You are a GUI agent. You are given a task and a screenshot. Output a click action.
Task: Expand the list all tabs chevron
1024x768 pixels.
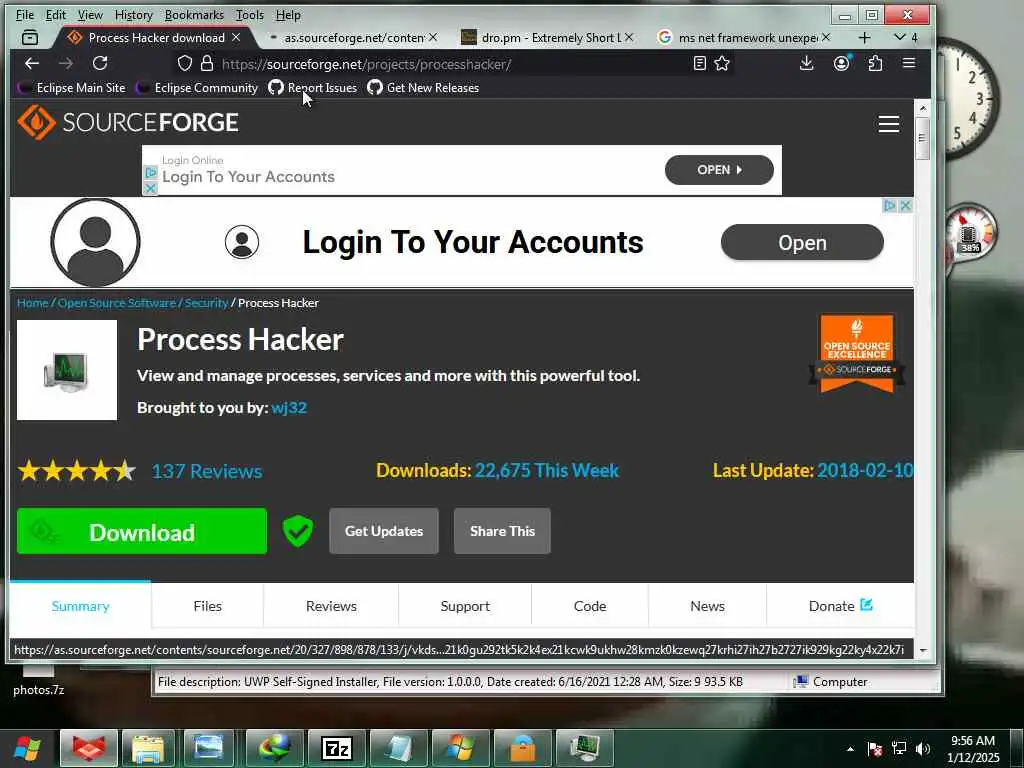[x=900, y=37]
